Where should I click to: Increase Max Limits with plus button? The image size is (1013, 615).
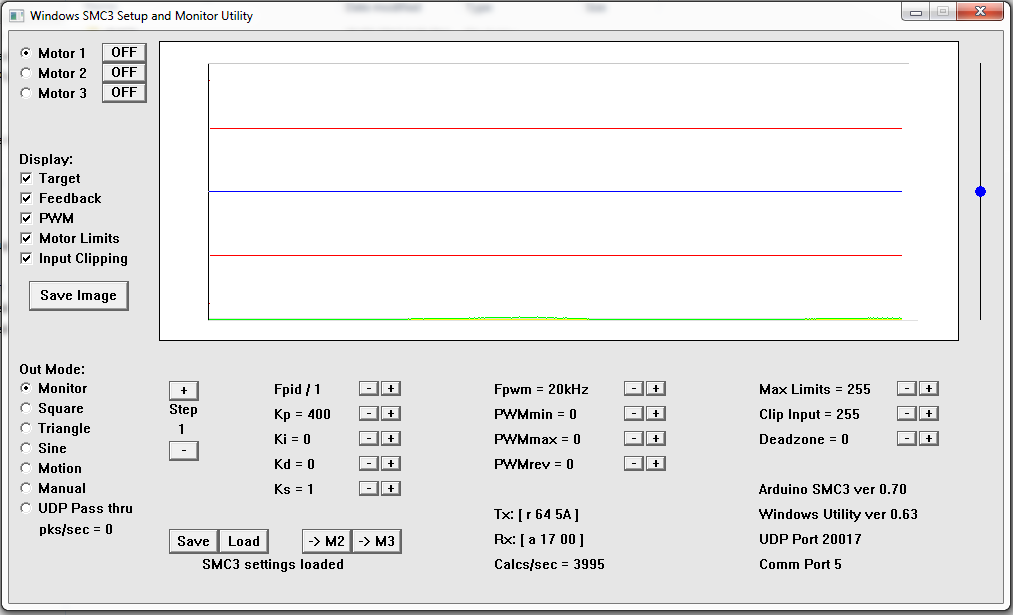[x=928, y=388]
